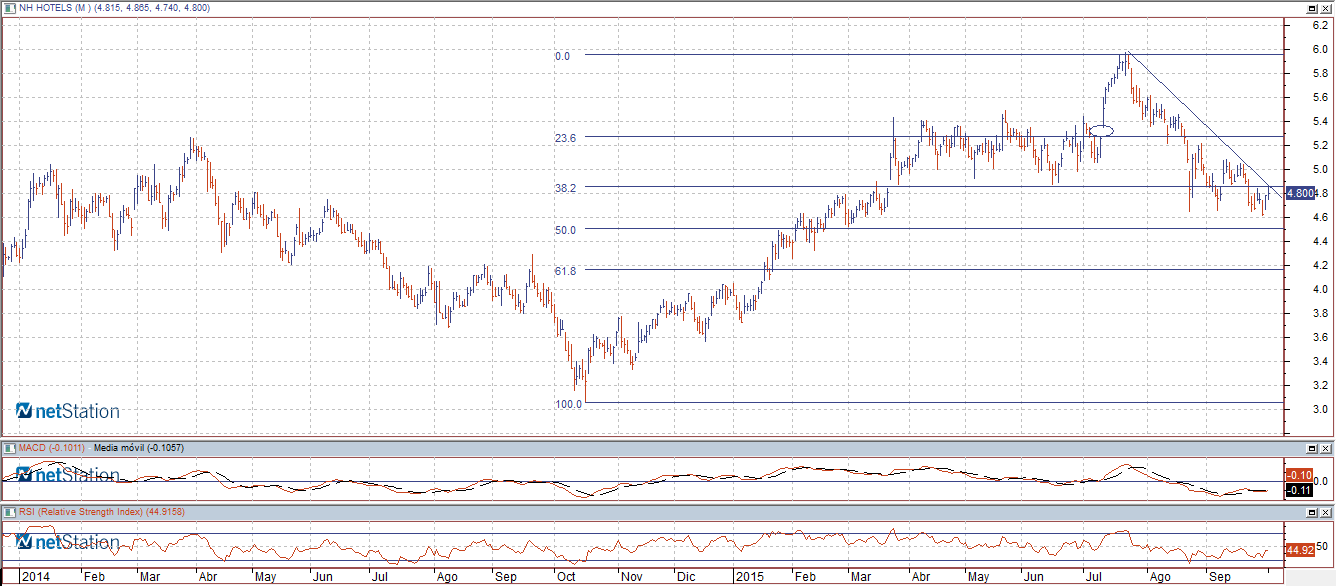Select the 61.8 Fibonacci level label
1336x586 pixels.
pyautogui.click(x=563, y=270)
